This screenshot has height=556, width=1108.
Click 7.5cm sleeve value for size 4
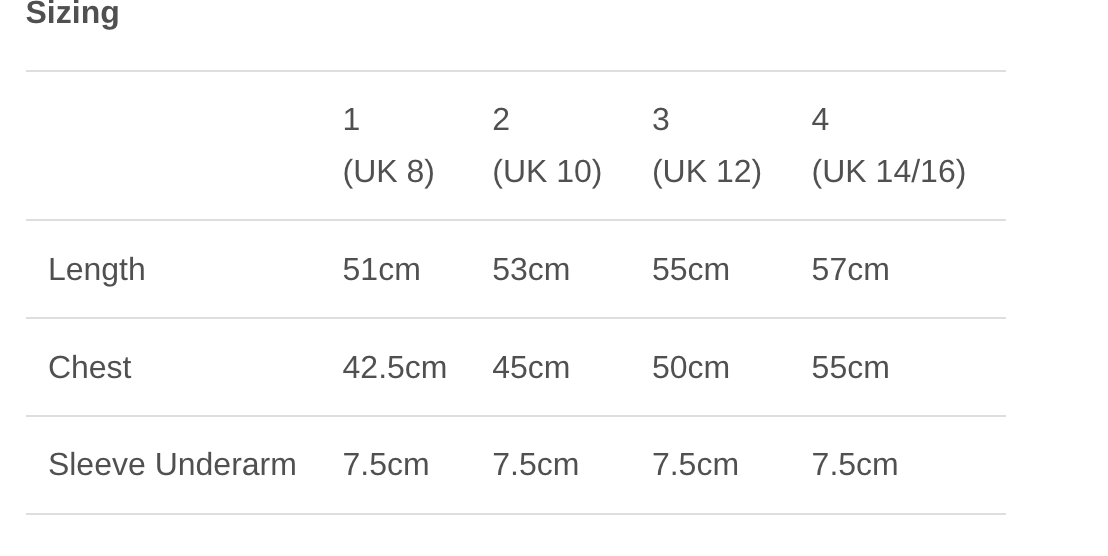tap(855, 465)
